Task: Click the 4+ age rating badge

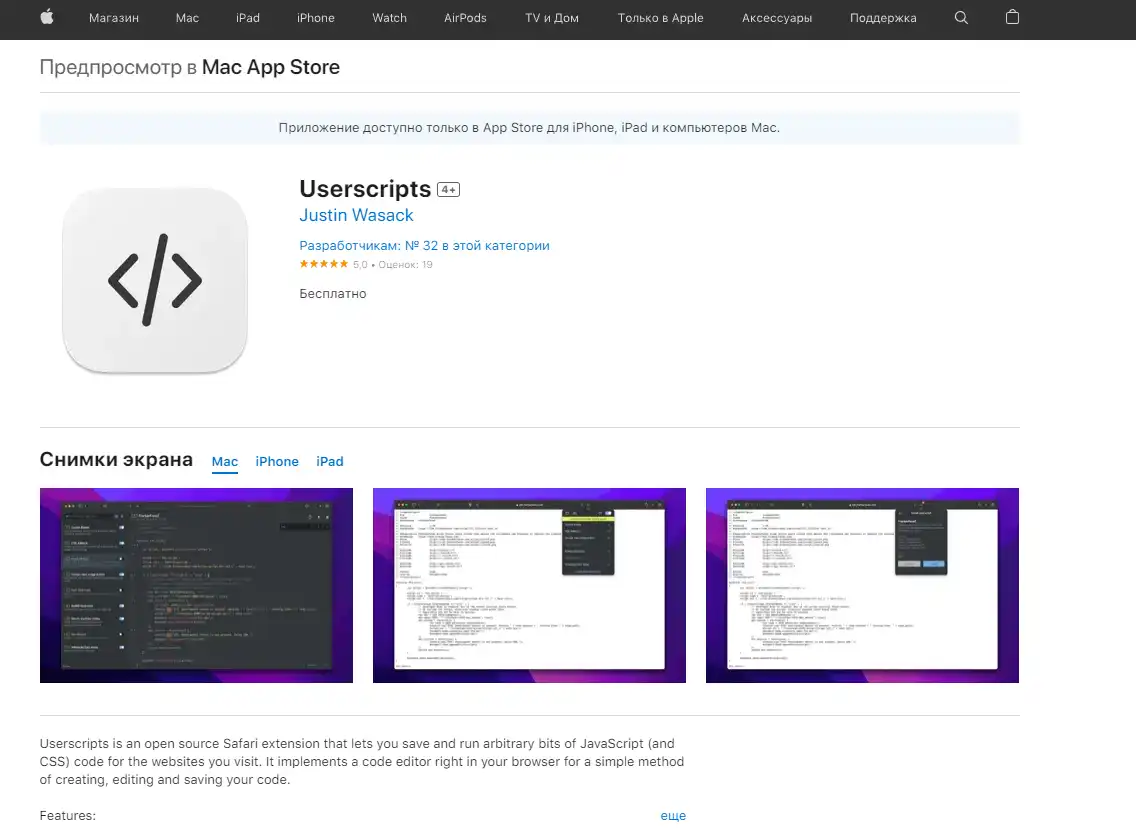Action: coord(448,190)
